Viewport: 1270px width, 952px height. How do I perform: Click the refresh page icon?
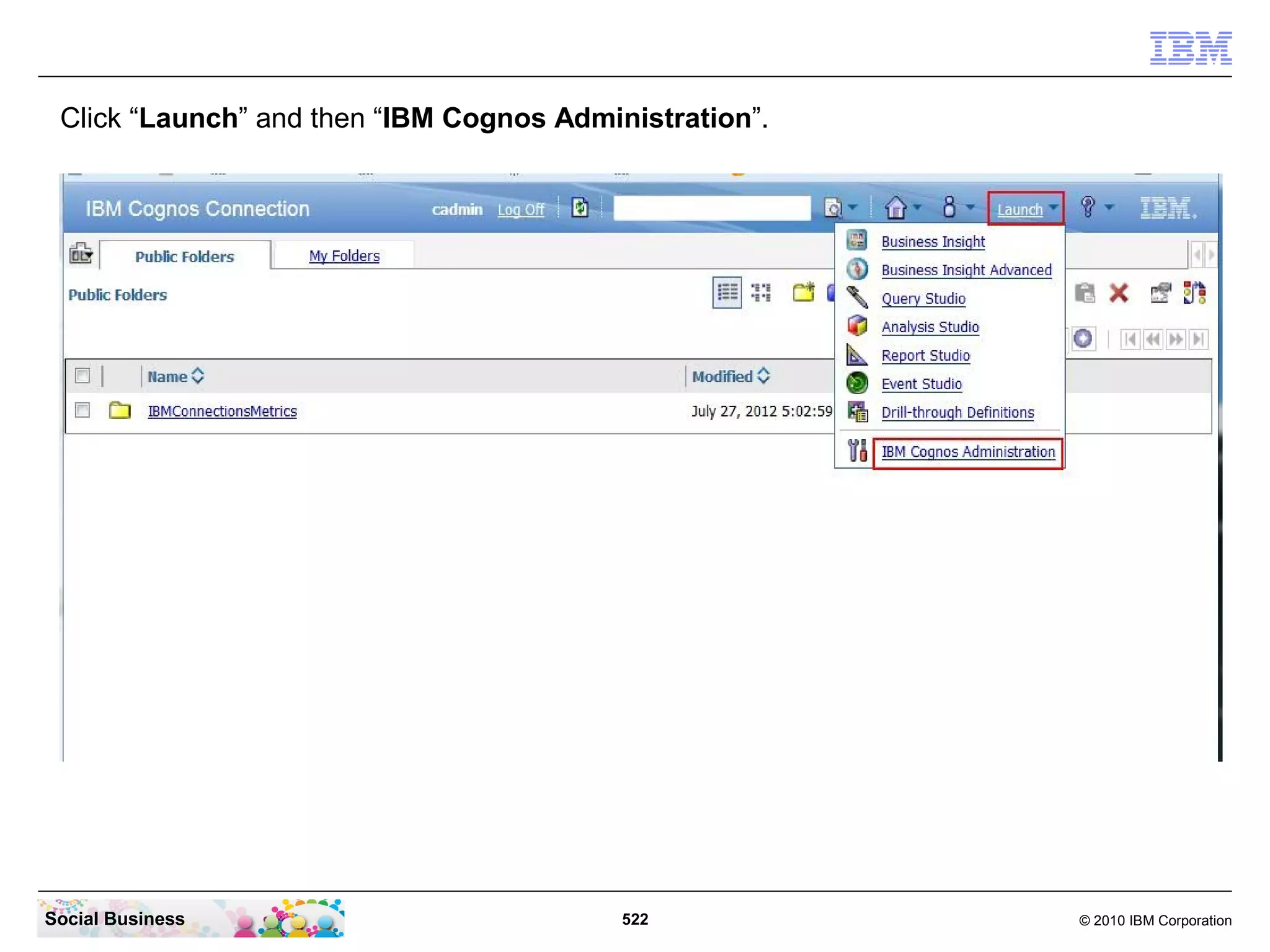[x=580, y=207]
